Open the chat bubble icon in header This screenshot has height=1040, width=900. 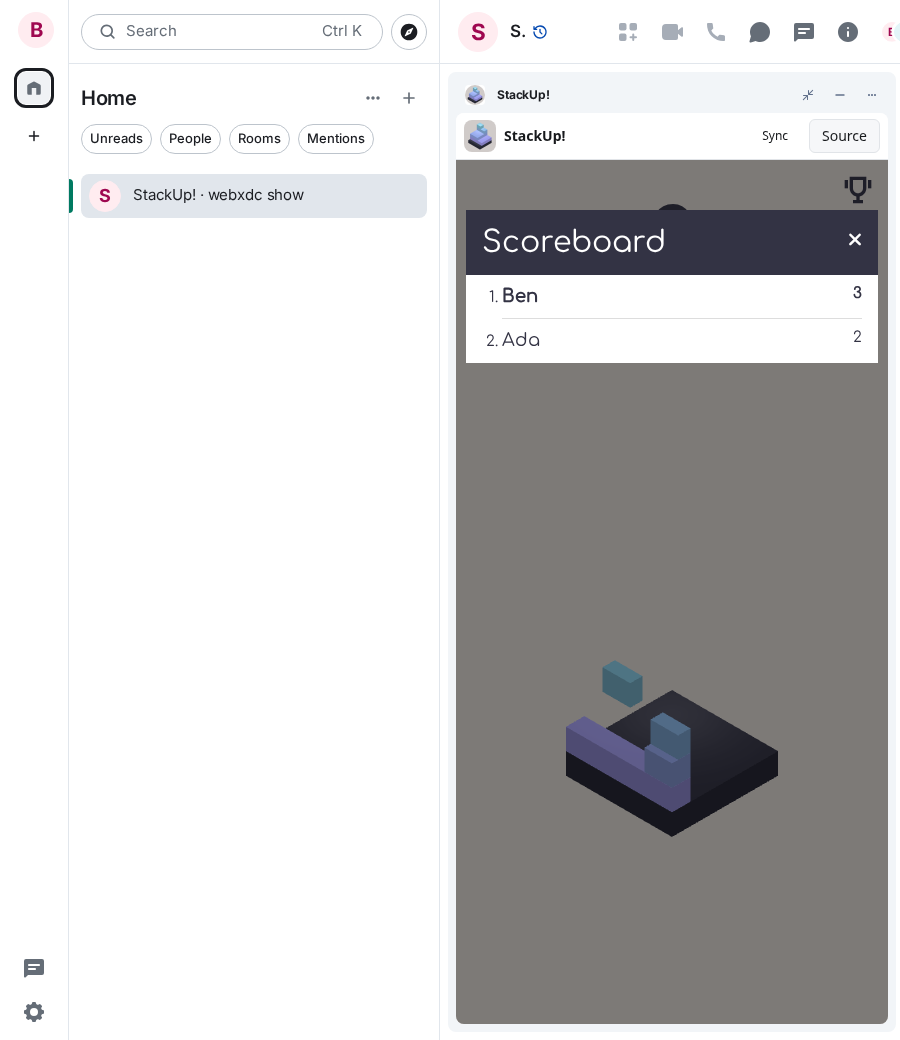(x=759, y=32)
